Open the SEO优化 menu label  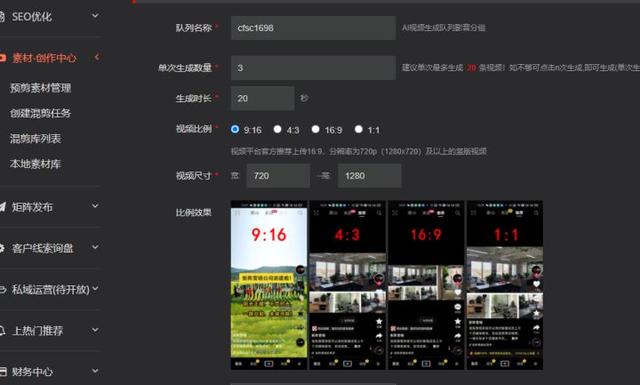[x=32, y=17]
